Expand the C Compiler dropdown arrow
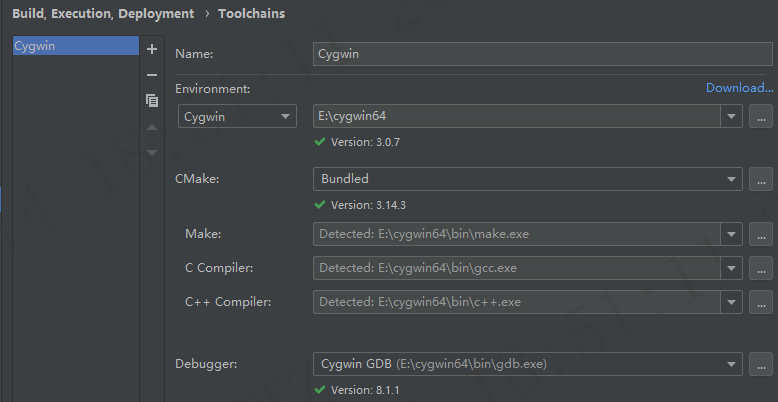The width and height of the screenshot is (778, 402). [731, 268]
